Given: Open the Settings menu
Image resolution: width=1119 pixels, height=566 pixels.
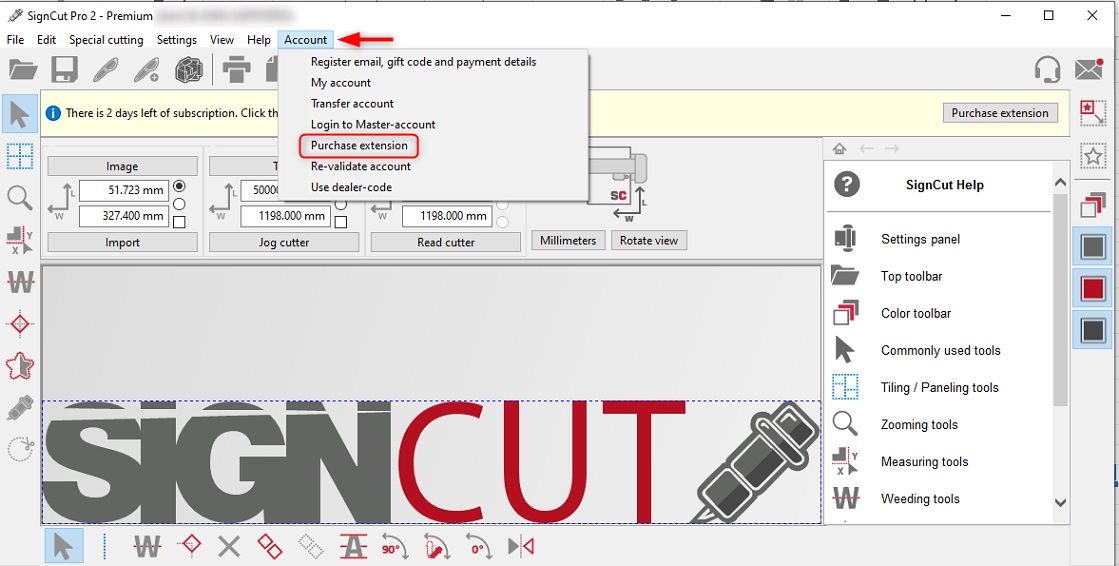Looking at the screenshot, I should 176,40.
